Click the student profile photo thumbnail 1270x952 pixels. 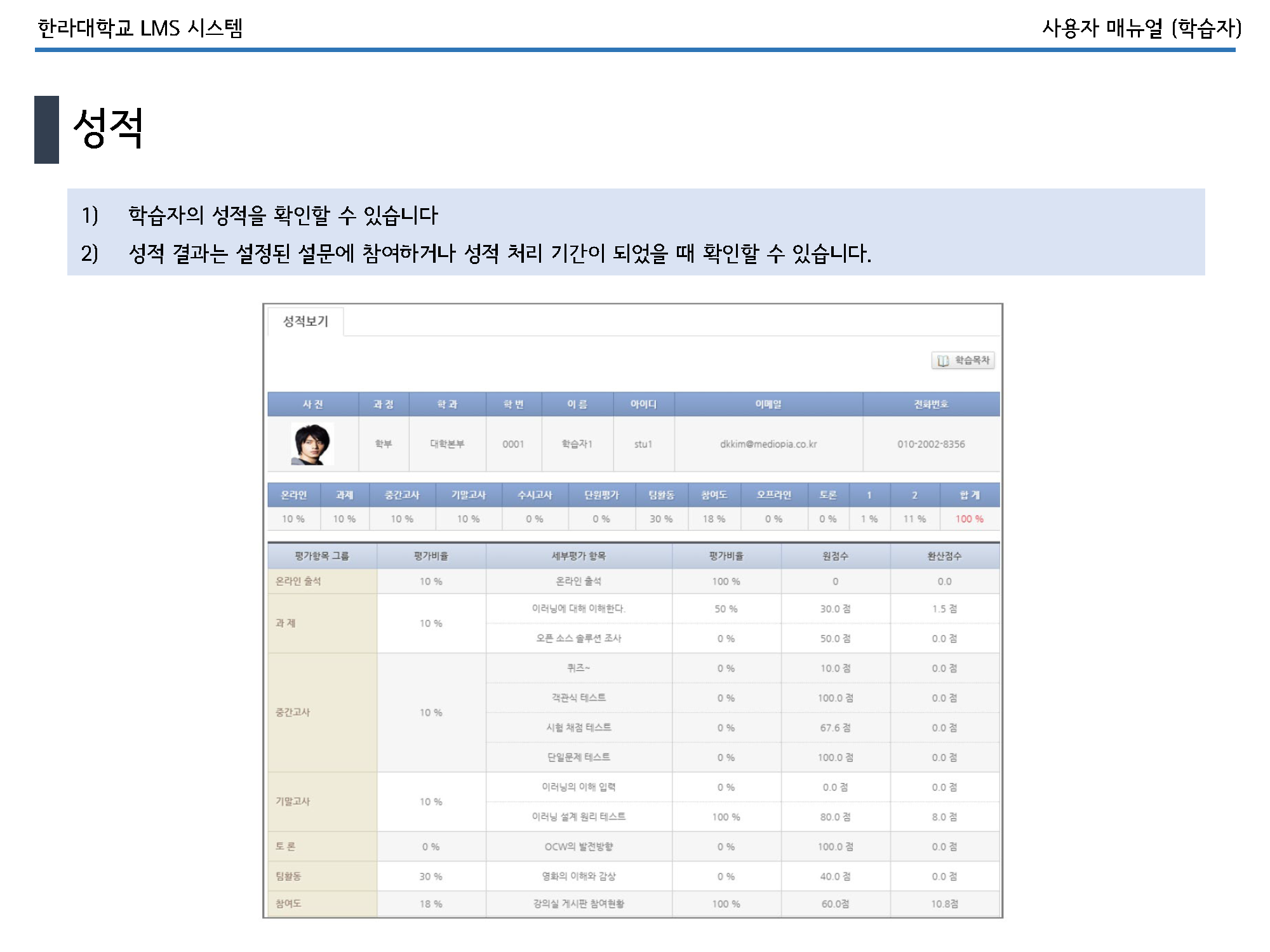(312, 444)
